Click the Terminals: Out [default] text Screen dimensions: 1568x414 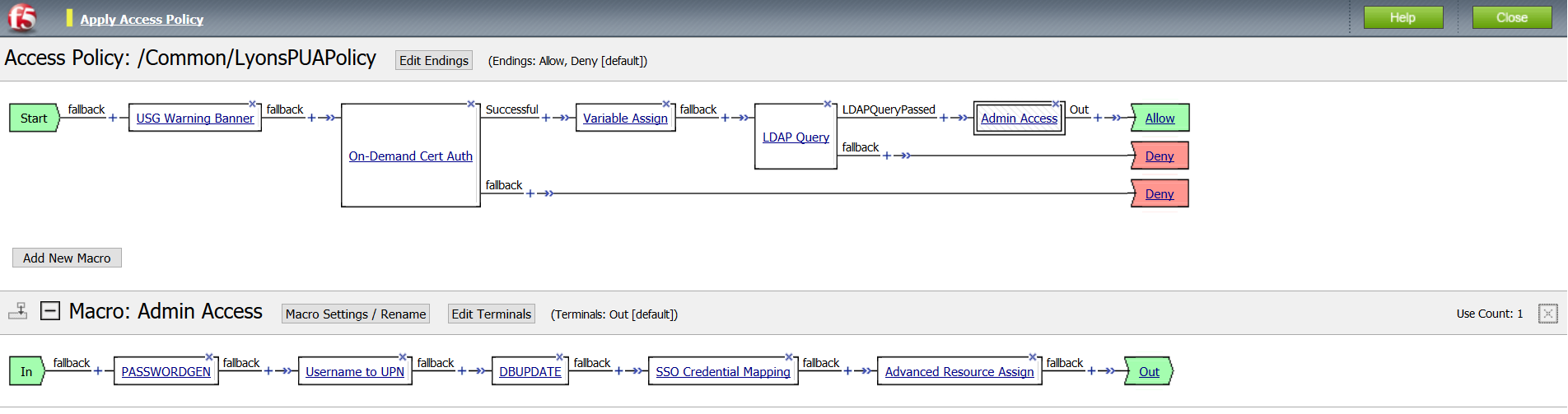tap(614, 314)
